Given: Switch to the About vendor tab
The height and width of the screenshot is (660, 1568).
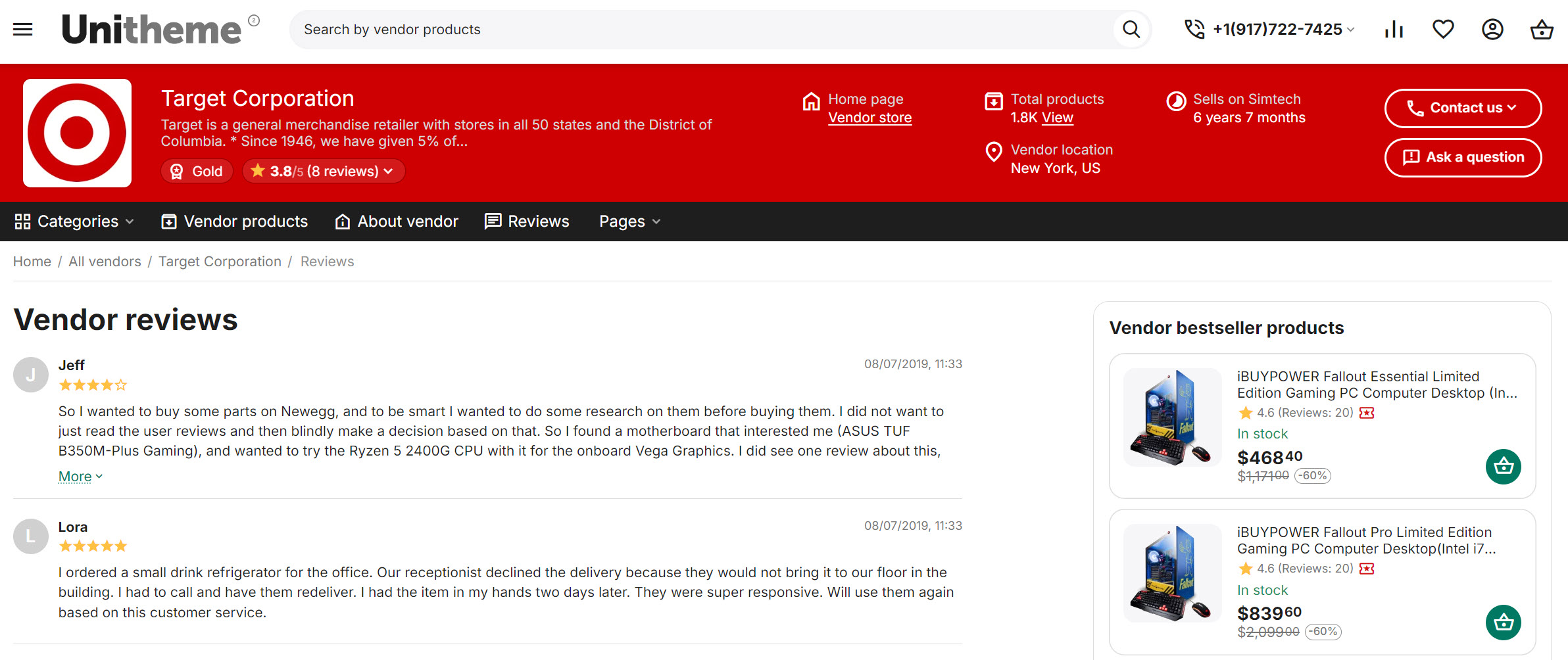Looking at the screenshot, I should tap(396, 222).
